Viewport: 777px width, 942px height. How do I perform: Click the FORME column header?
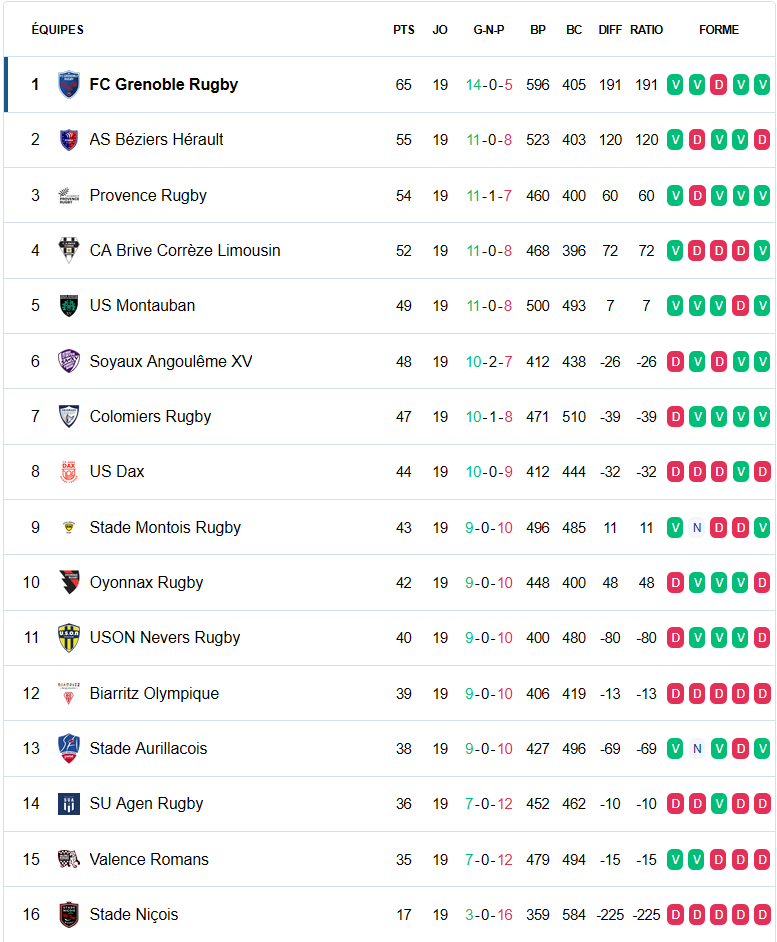click(719, 29)
